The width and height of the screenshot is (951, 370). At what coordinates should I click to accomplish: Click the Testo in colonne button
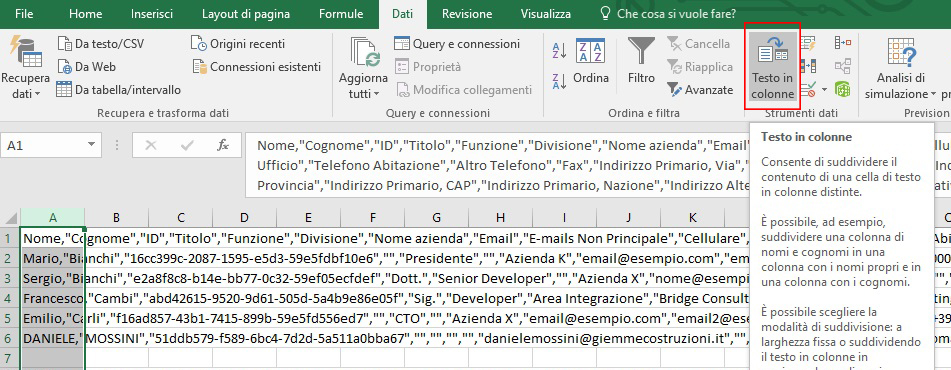pos(773,67)
